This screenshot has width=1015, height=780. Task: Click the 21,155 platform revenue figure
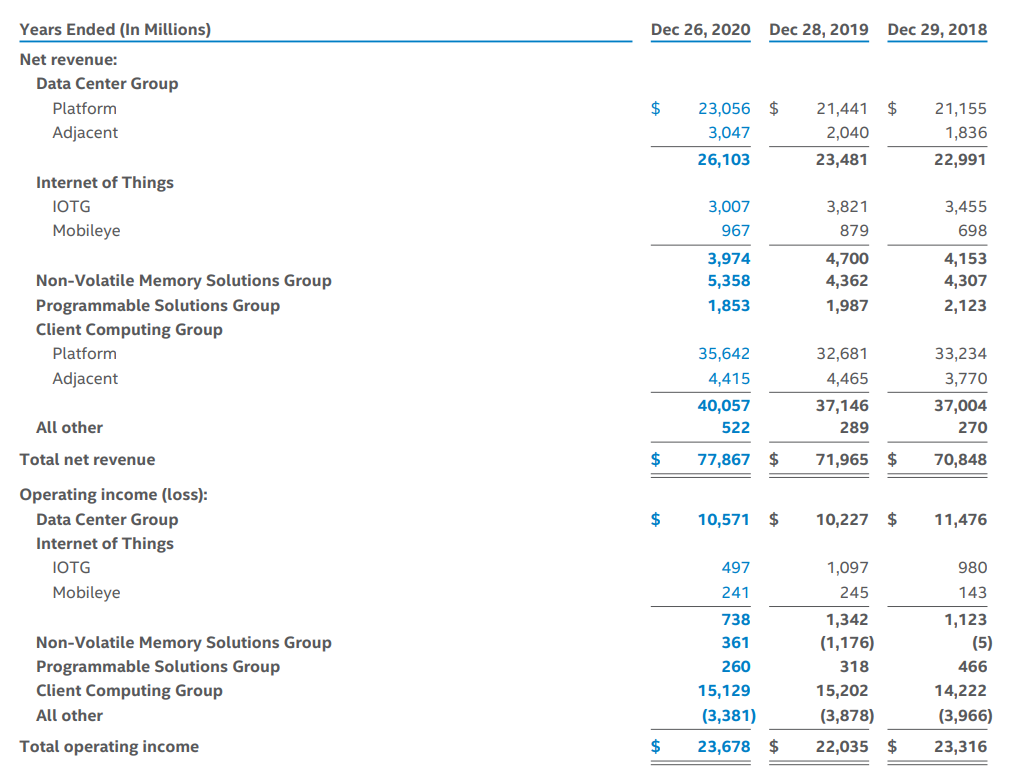tap(961, 109)
